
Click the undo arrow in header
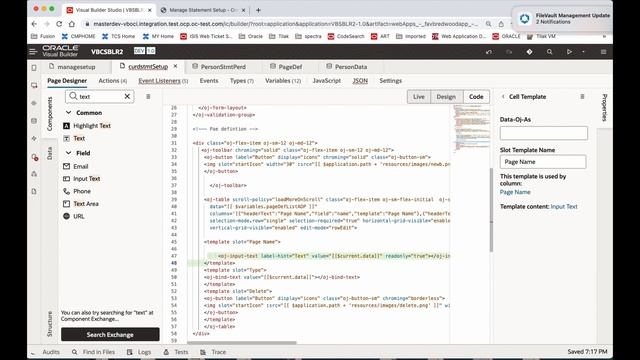(489, 52)
